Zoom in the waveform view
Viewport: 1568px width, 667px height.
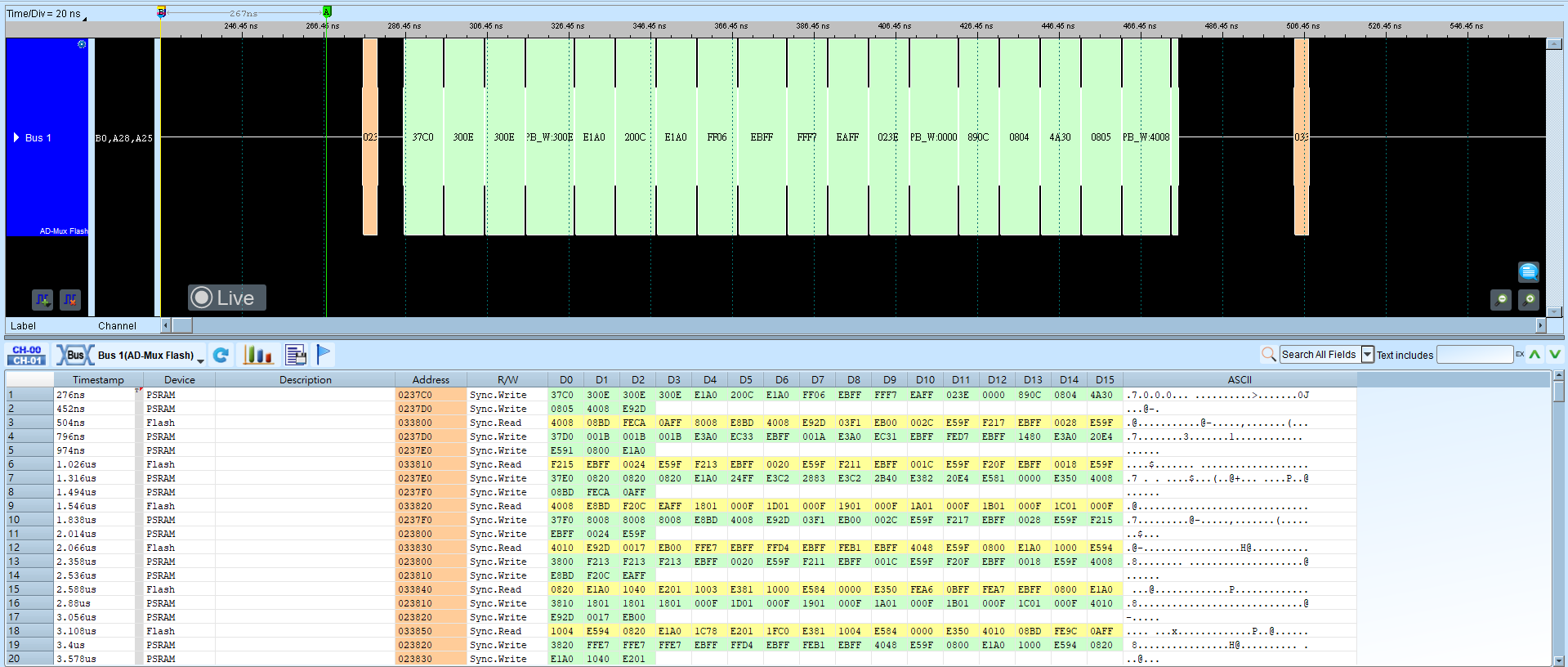[x=1529, y=300]
